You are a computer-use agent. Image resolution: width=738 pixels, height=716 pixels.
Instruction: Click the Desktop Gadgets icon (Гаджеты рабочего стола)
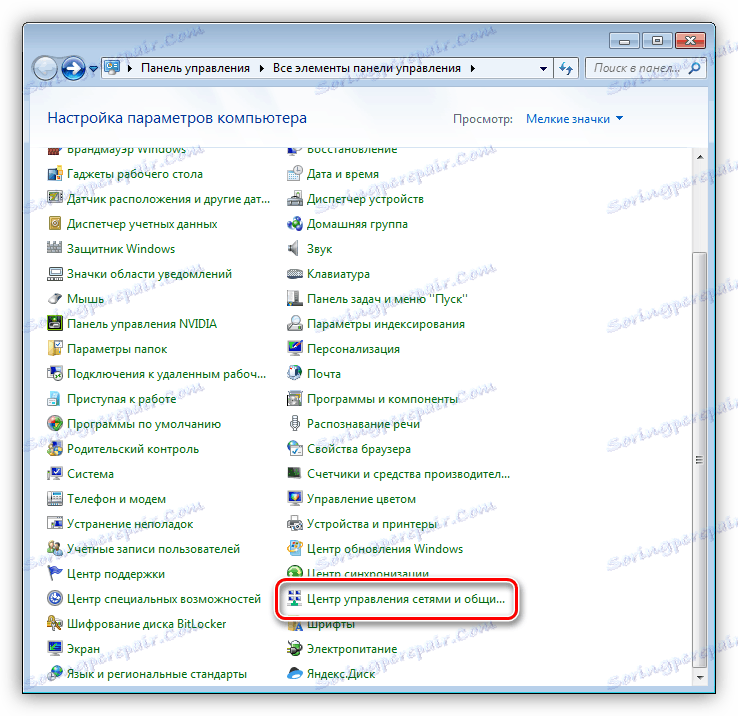point(55,174)
